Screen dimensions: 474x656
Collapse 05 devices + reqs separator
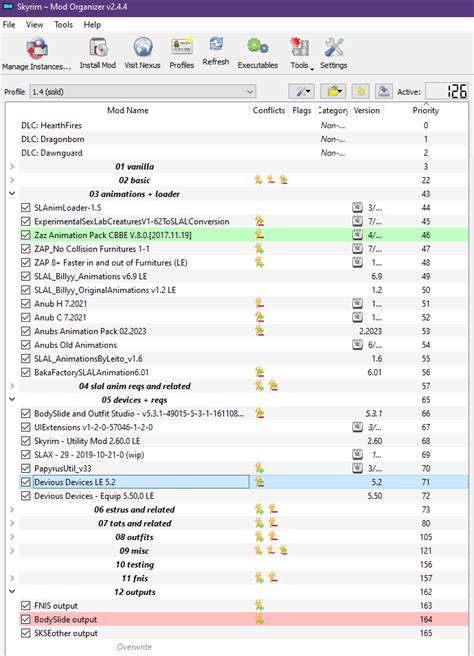(x=12, y=400)
